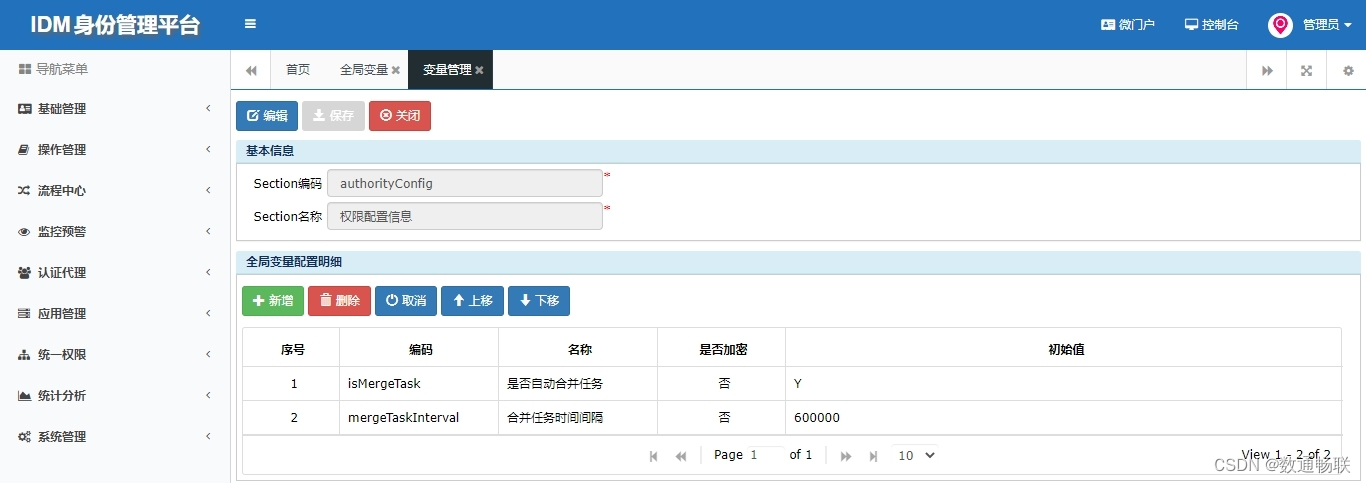1366x483 pixels.
Task: Click the 导航菜单 grid icon
Action: [25, 69]
